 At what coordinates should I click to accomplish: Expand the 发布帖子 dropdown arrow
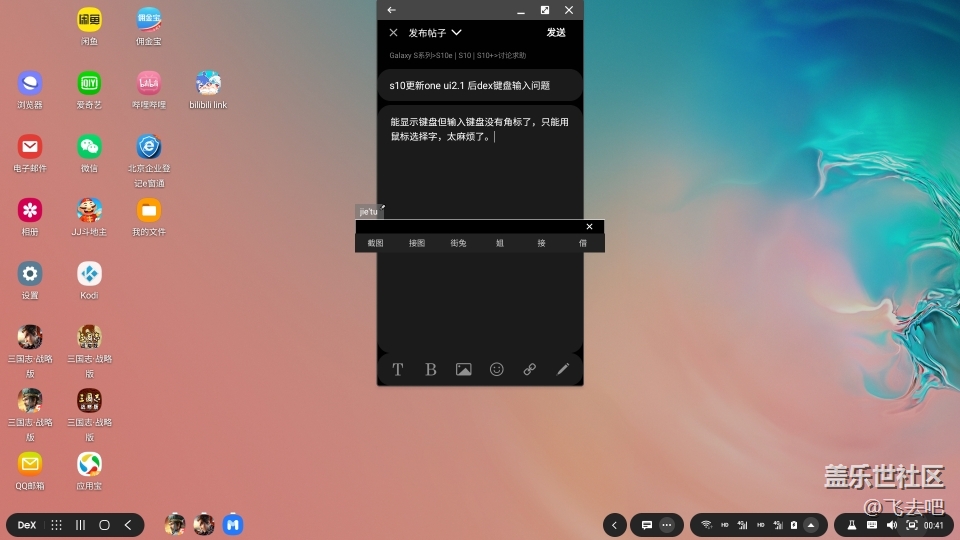pos(457,32)
